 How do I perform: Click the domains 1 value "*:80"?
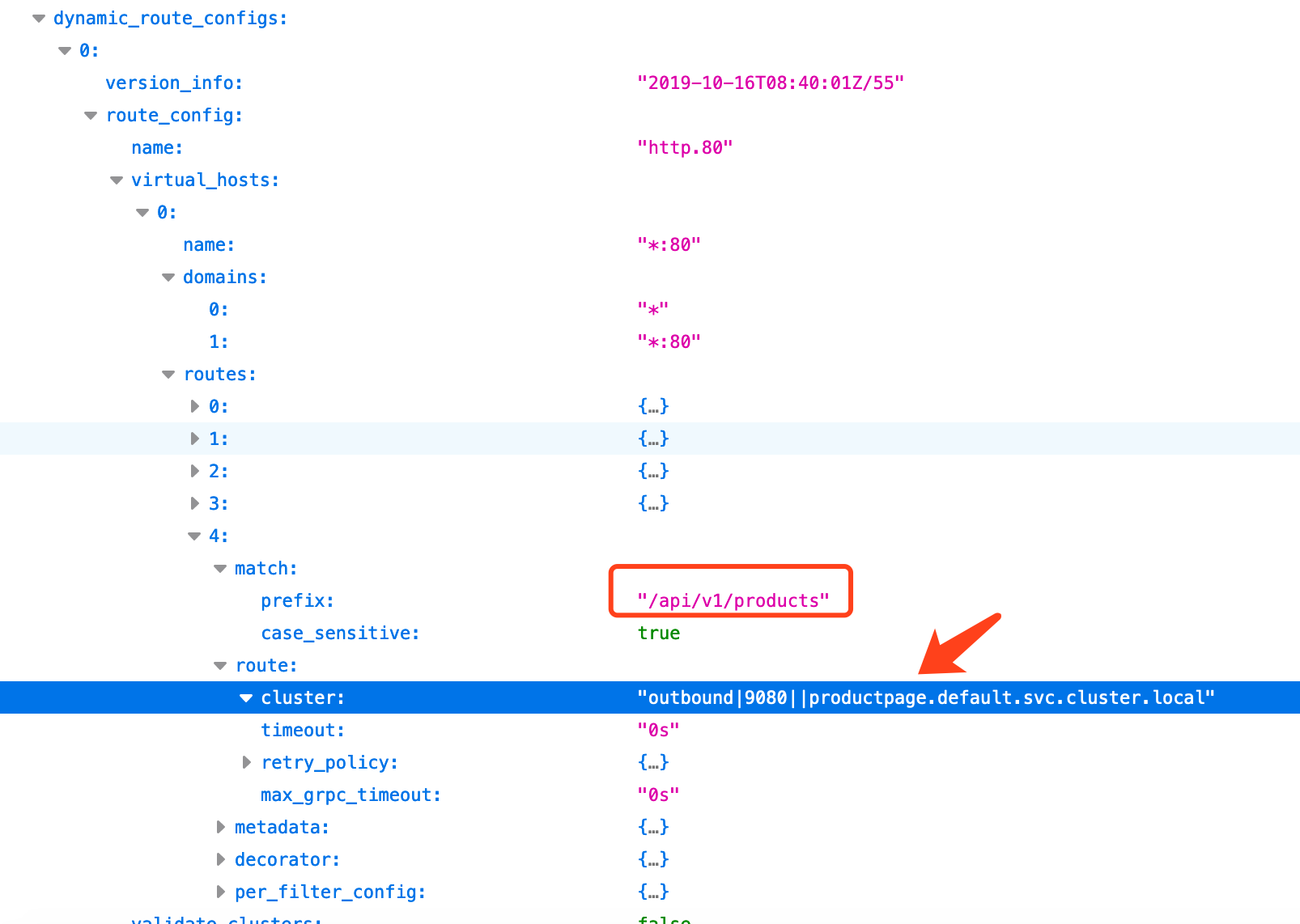(669, 341)
